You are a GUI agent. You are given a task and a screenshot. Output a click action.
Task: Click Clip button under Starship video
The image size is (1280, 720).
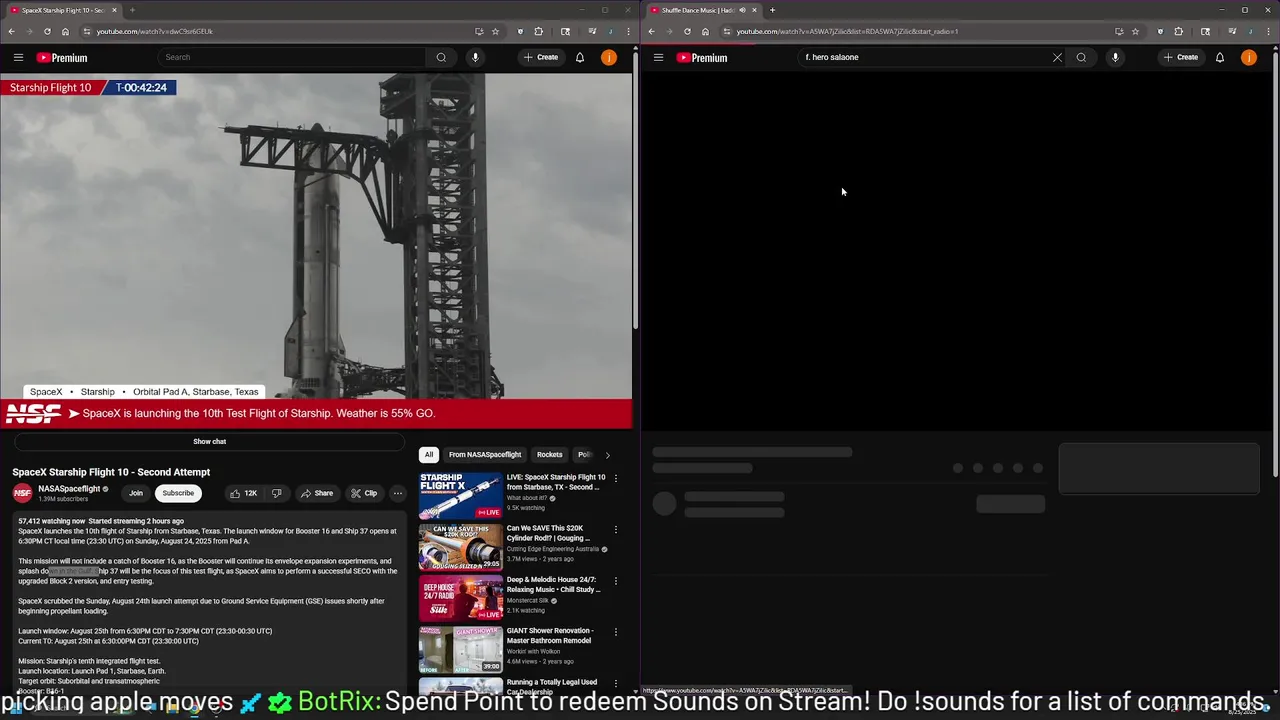coord(364,493)
